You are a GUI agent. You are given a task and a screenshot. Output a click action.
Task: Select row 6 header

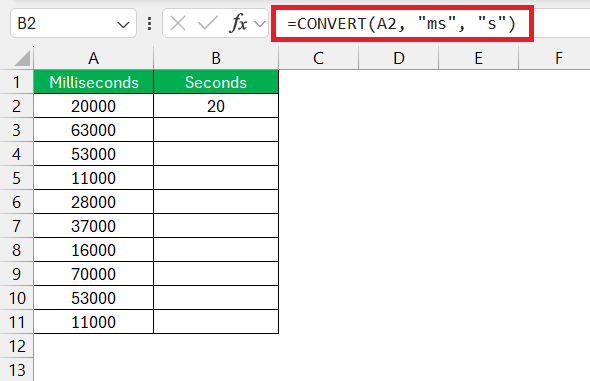(x=16, y=202)
